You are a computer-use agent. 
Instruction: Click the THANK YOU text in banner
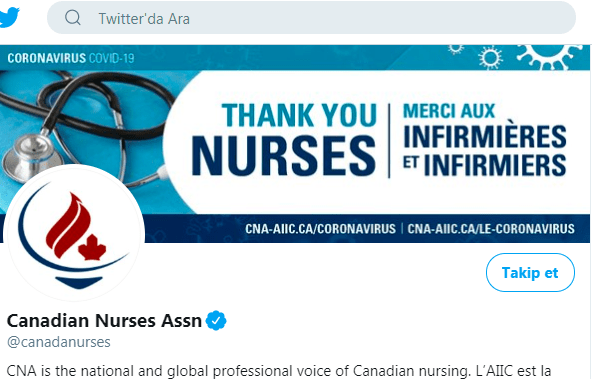(x=299, y=115)
